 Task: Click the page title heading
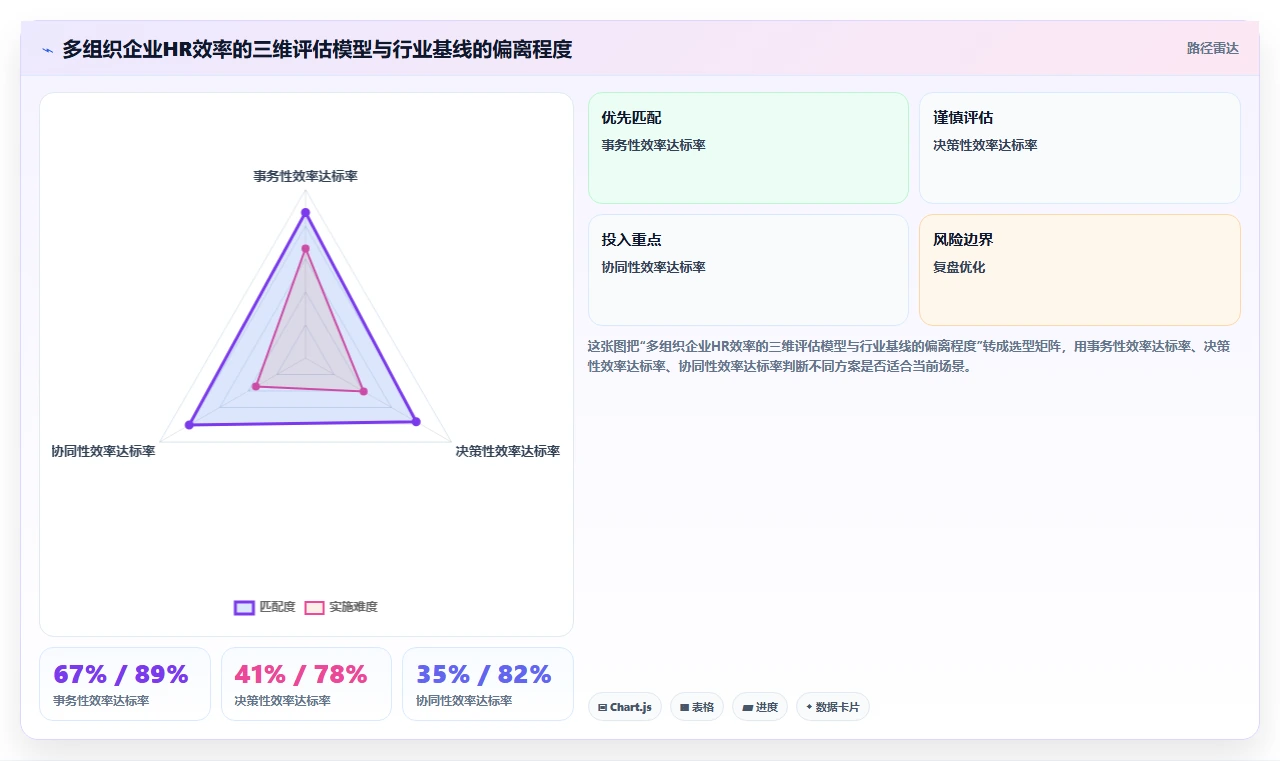pyautogui.click(x=317, y=49)
